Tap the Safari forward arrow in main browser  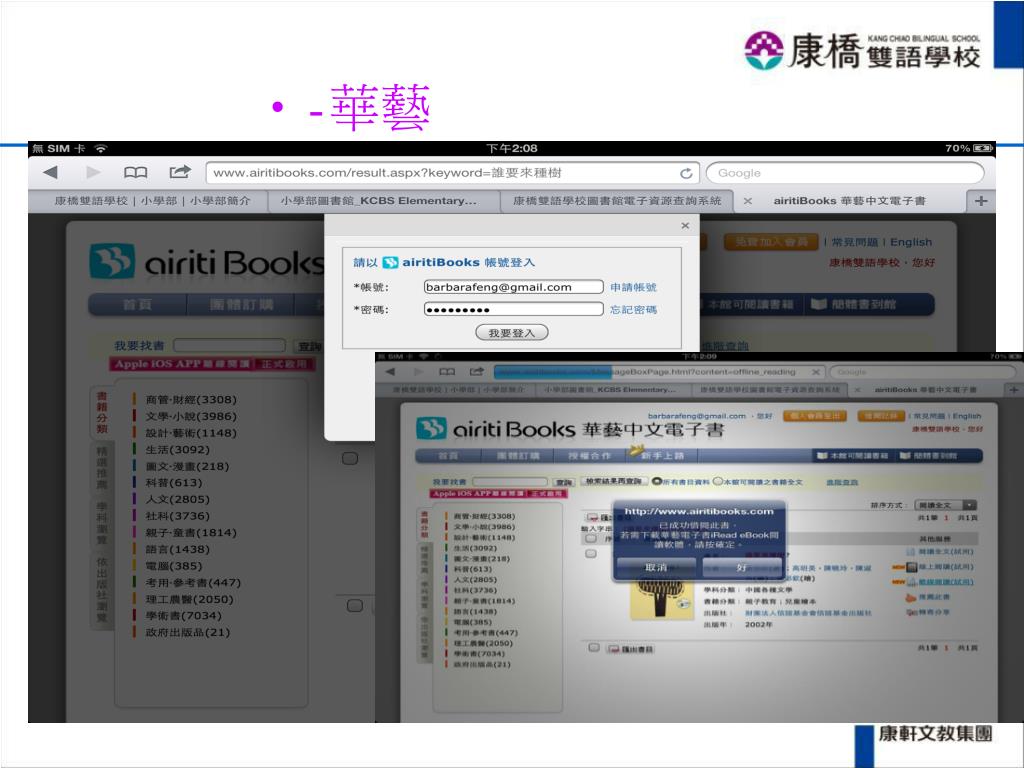(x=93, y=172)
